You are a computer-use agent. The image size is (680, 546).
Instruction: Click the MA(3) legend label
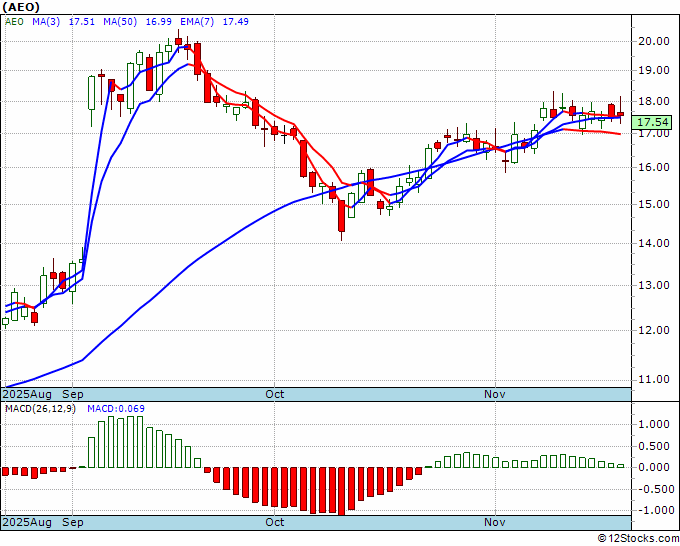46,22
